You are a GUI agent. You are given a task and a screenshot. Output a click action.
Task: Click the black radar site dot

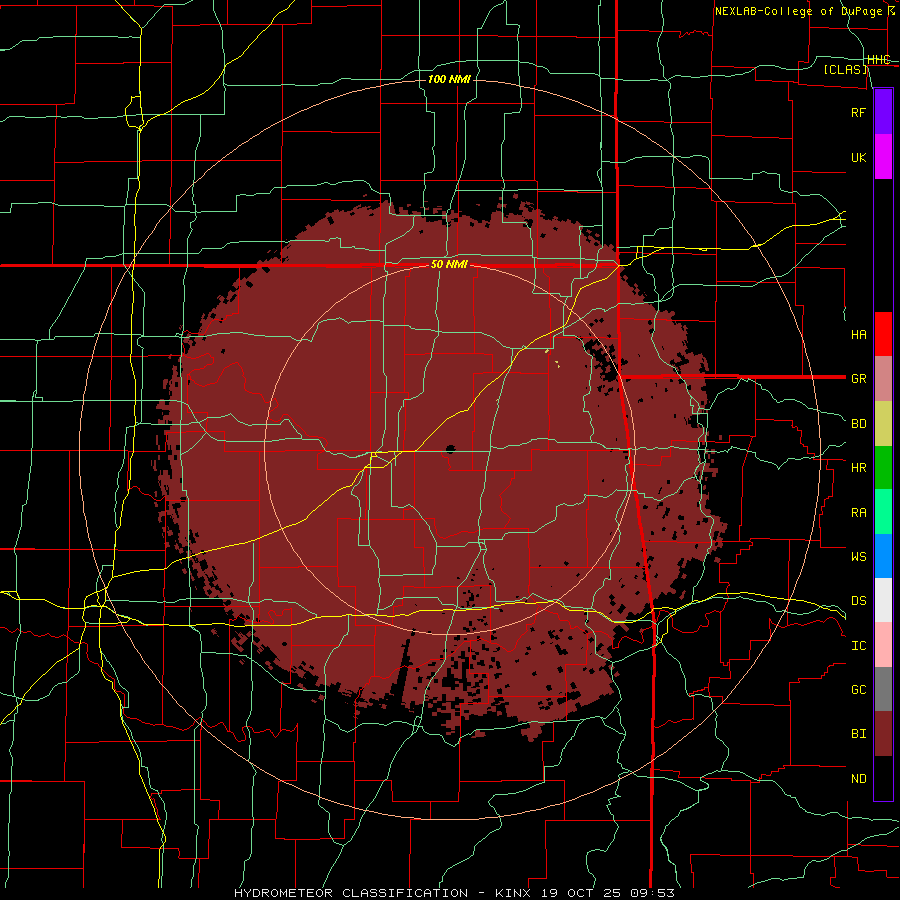pos(450,449)
